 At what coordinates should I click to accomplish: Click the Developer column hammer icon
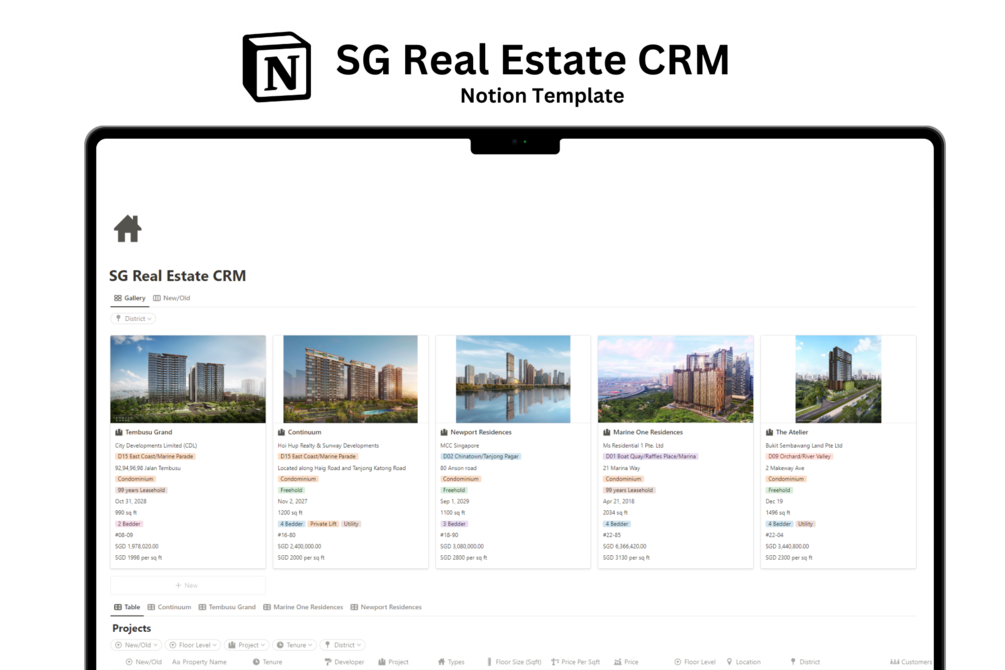point(328,662)
